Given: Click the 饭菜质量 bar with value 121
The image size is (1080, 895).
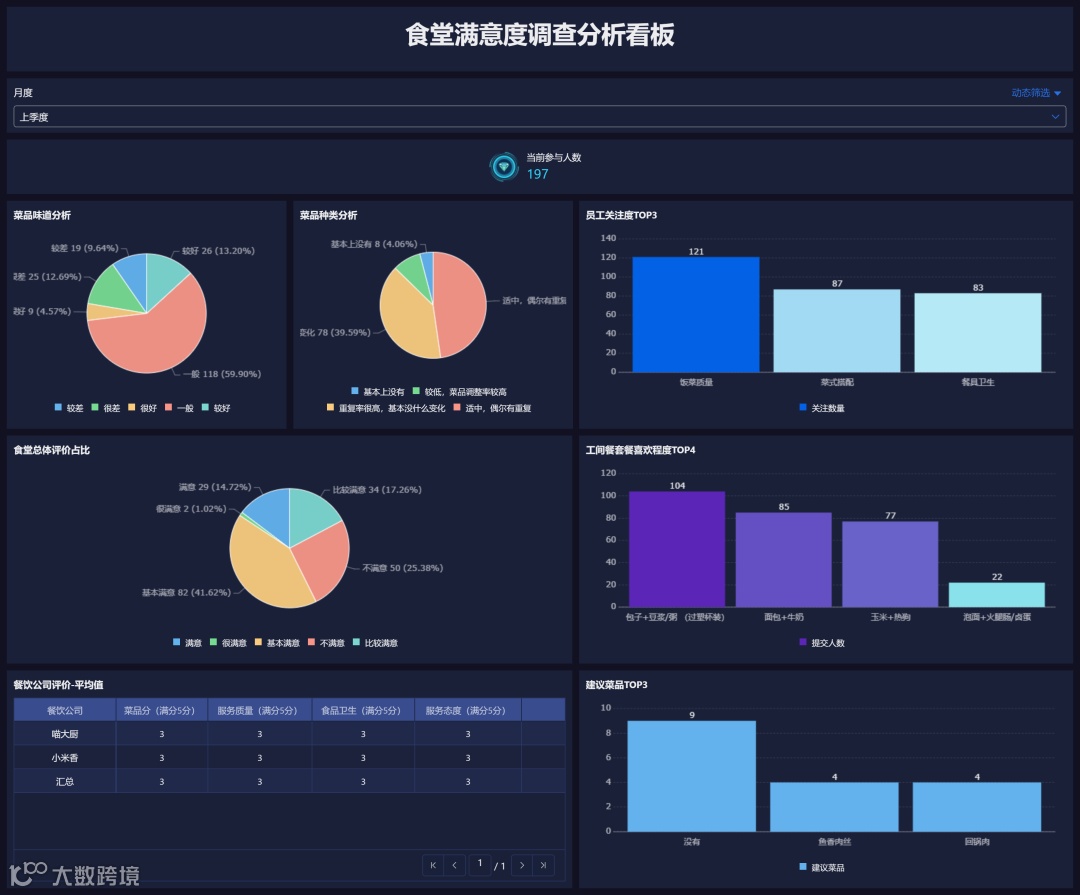Looking at the screenshot, I should [696, 315].
